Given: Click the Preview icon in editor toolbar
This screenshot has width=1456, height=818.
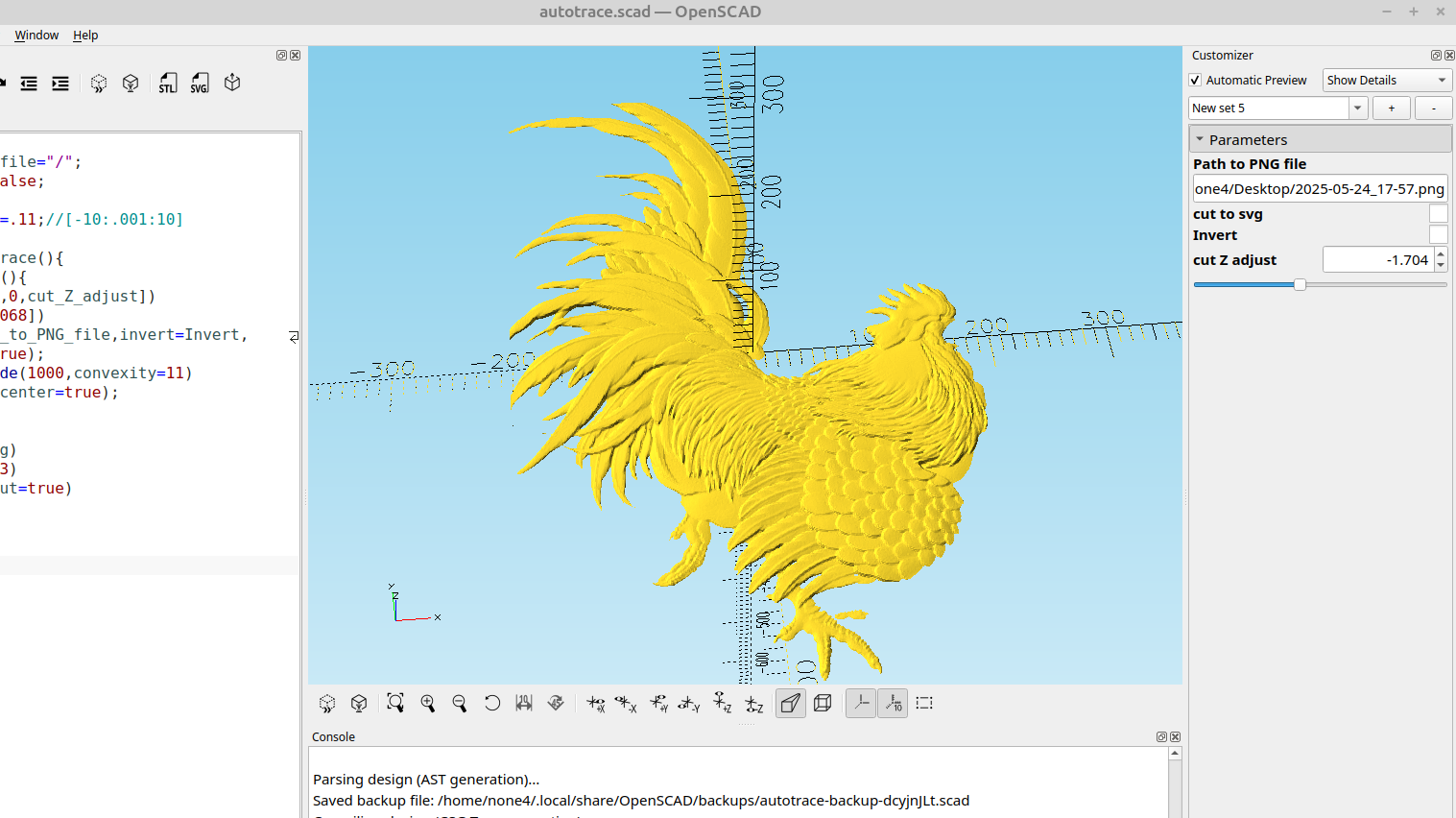Looking at the screenshot, I should click(x=99, y=84).
